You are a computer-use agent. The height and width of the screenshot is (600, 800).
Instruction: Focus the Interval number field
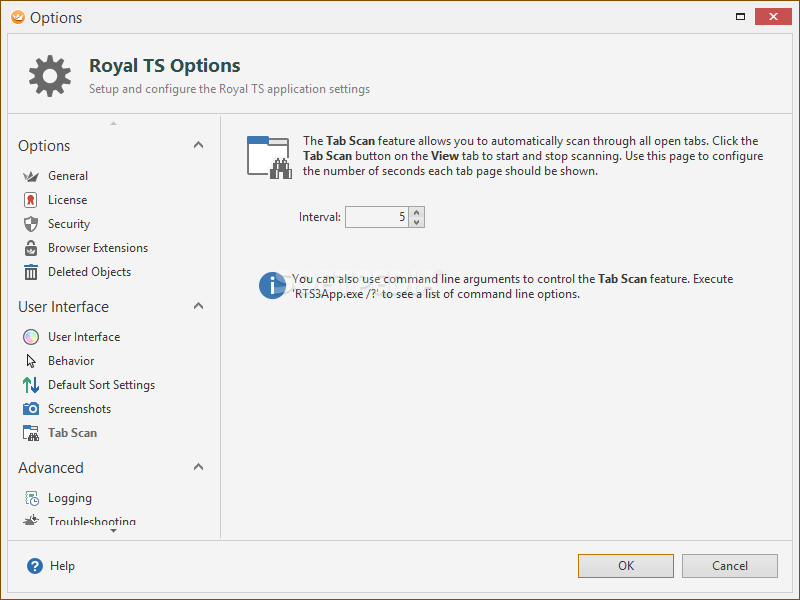click(x=377, y=217)
